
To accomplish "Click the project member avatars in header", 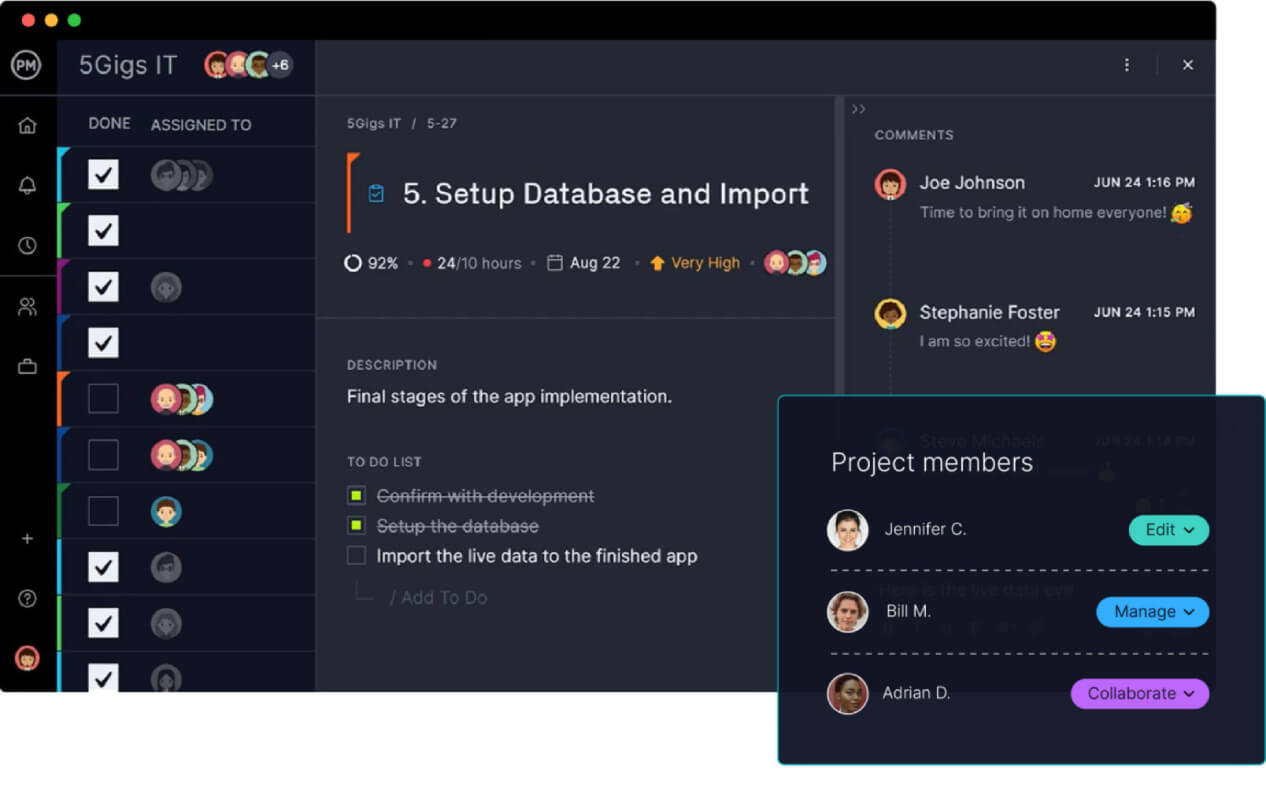I will (238, 65).
